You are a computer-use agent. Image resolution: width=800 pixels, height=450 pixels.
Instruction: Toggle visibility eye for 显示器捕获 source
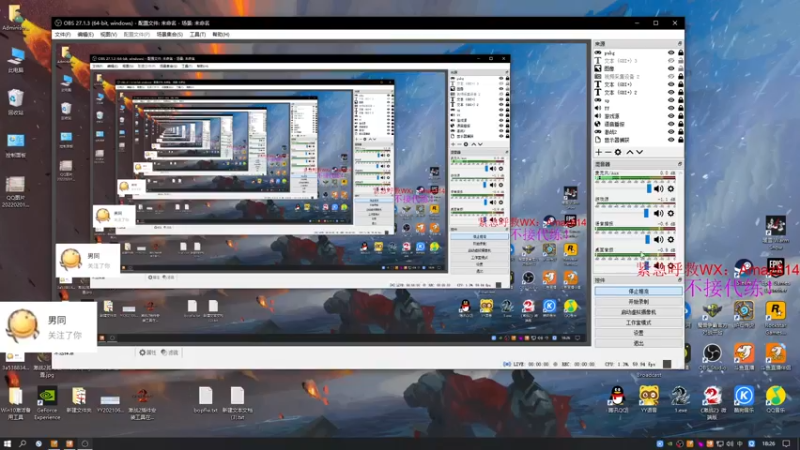671,140
